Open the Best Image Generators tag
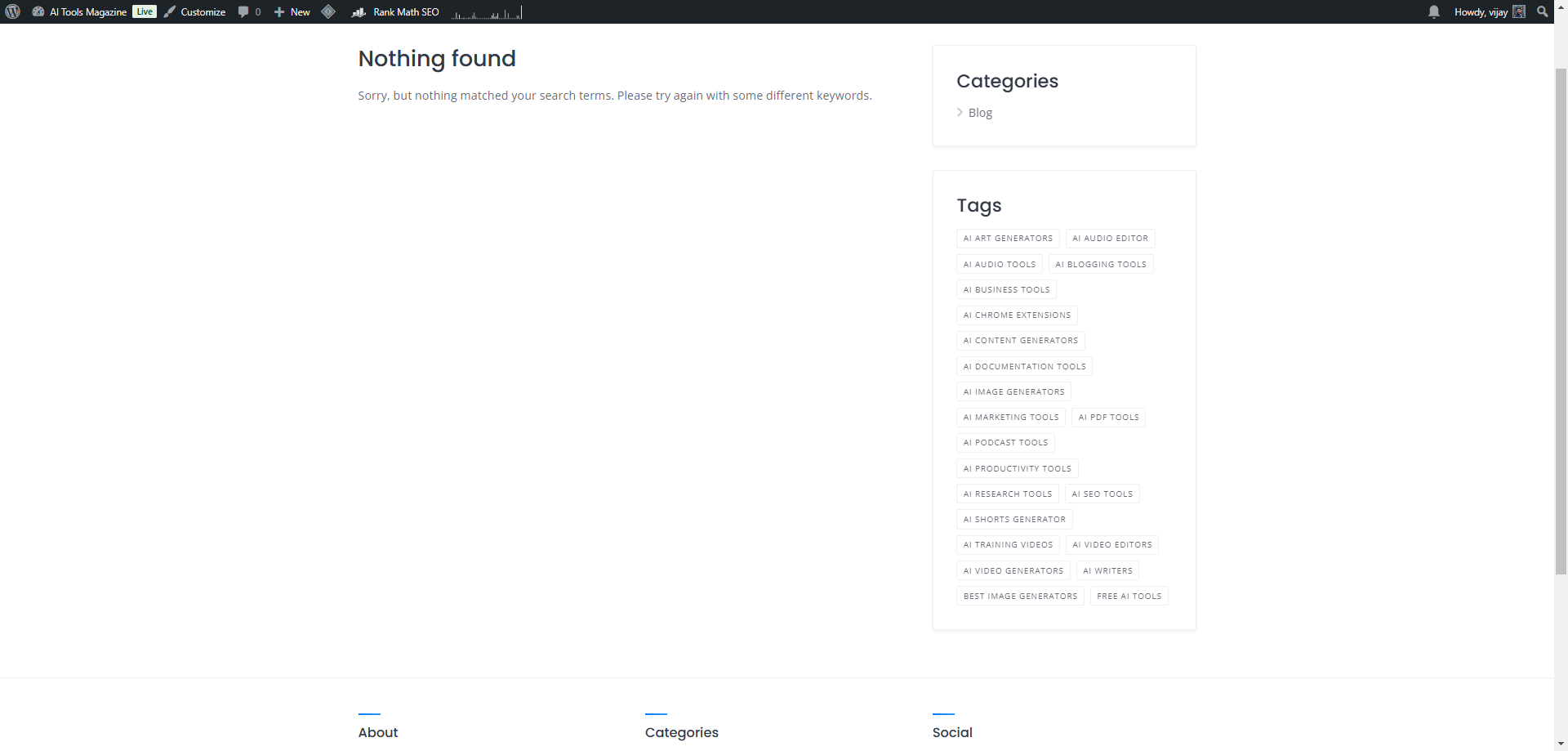The width and height of the screenshot is (1568, 751). point(1020,596)
